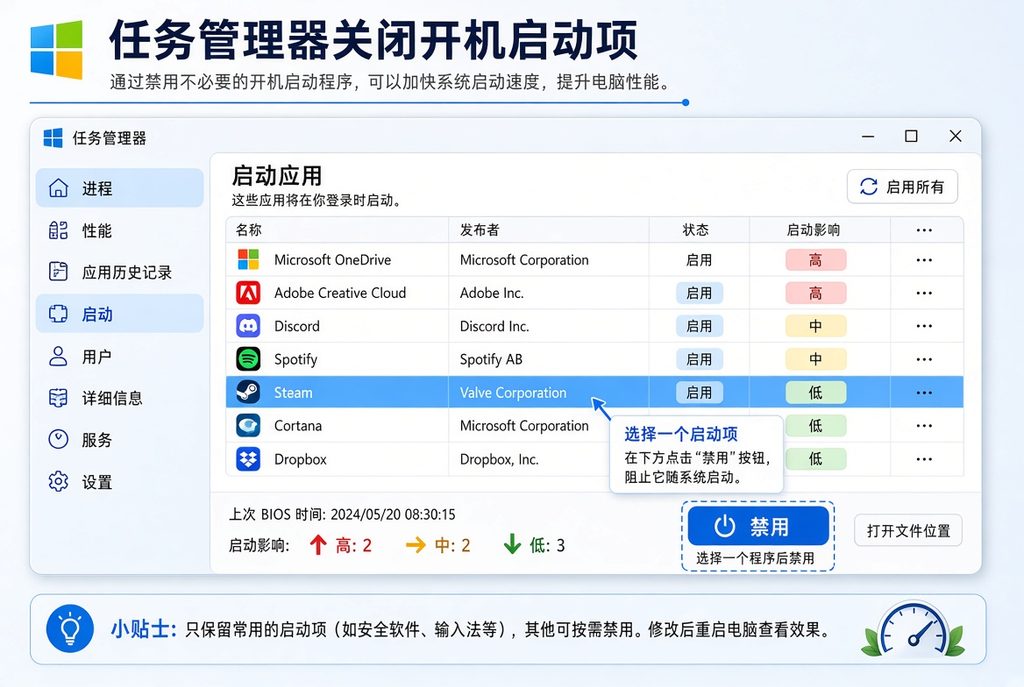Click the blue 禁用 button
The height and width of the screenshot is (687, 1024).
(x=758, y=526)
